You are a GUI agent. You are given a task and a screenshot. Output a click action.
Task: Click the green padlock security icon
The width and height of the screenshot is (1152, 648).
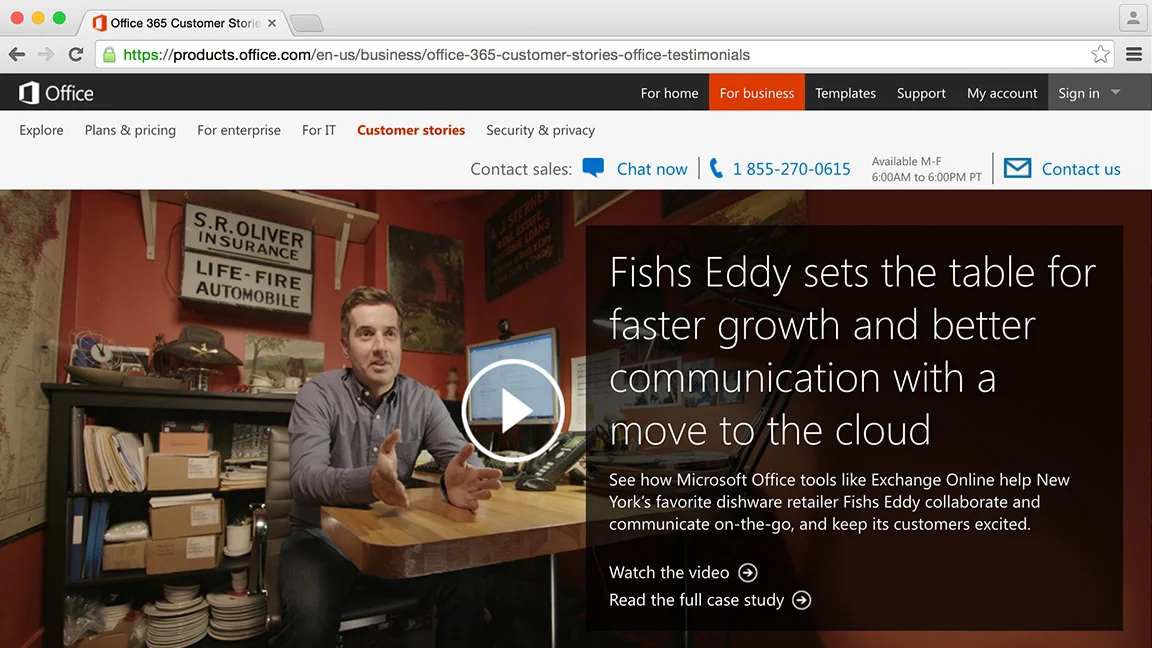coord(109,54)
